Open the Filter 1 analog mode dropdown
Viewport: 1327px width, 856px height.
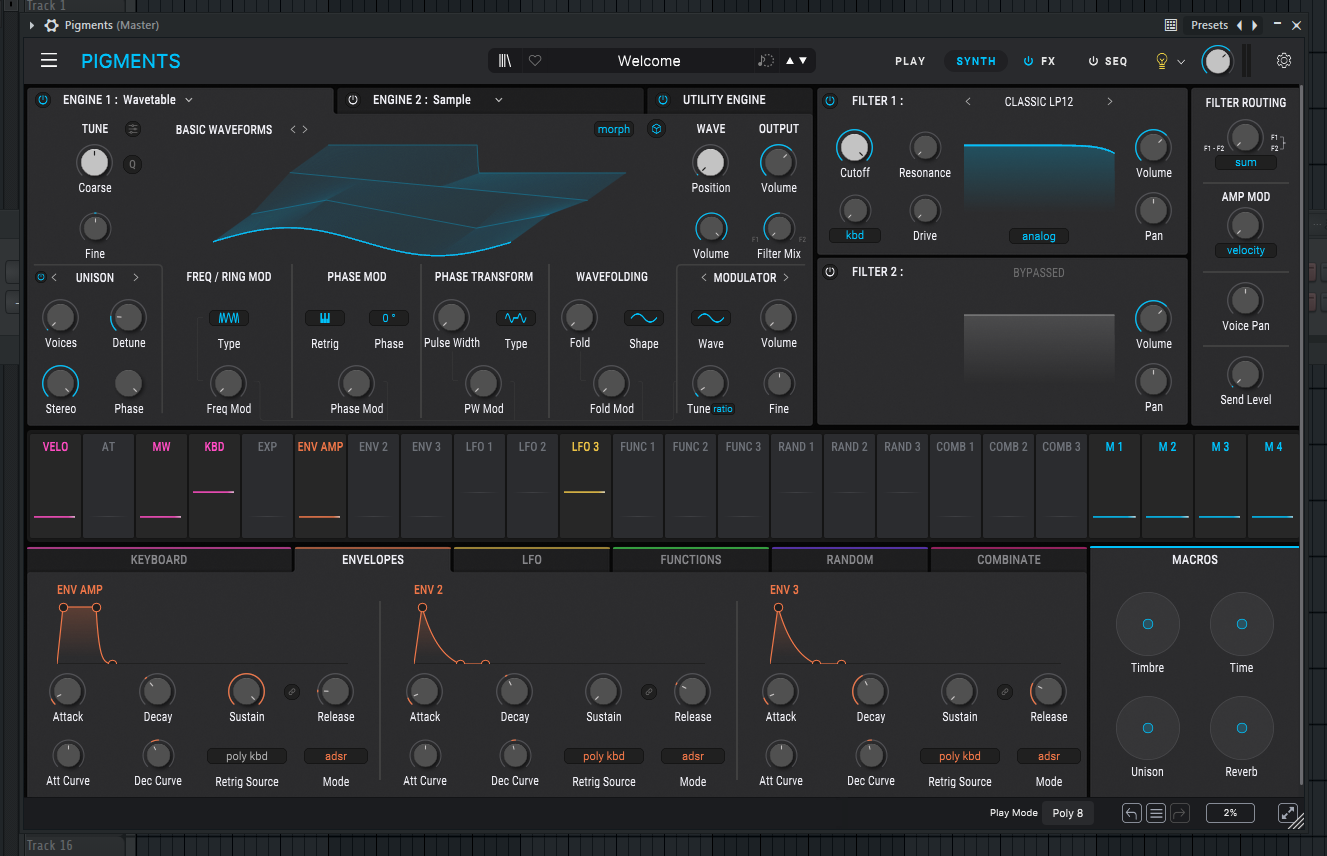pyautogui.click(x=1039, y=236)
